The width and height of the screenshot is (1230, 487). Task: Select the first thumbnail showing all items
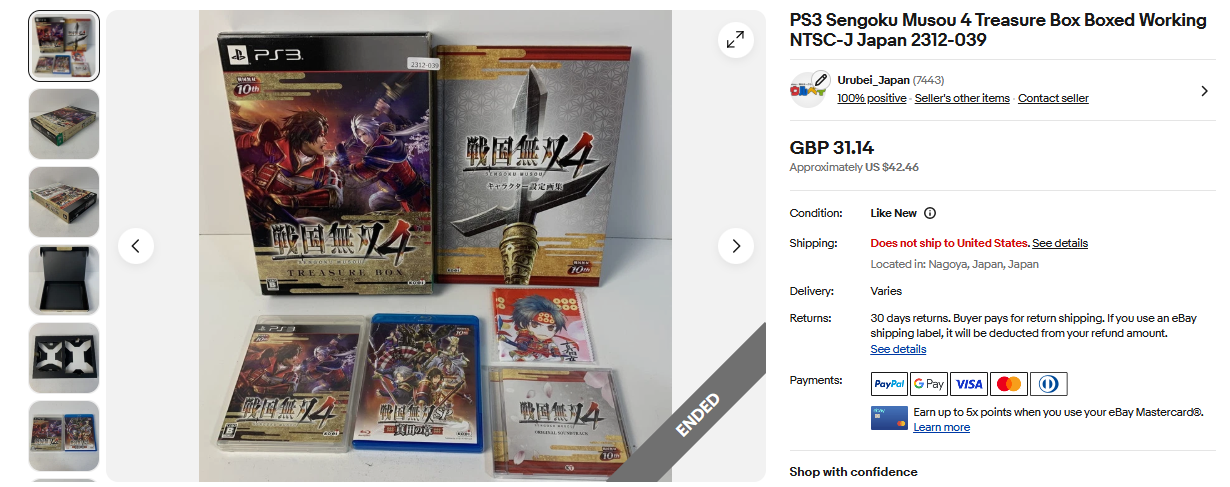[x=64, y=46]
